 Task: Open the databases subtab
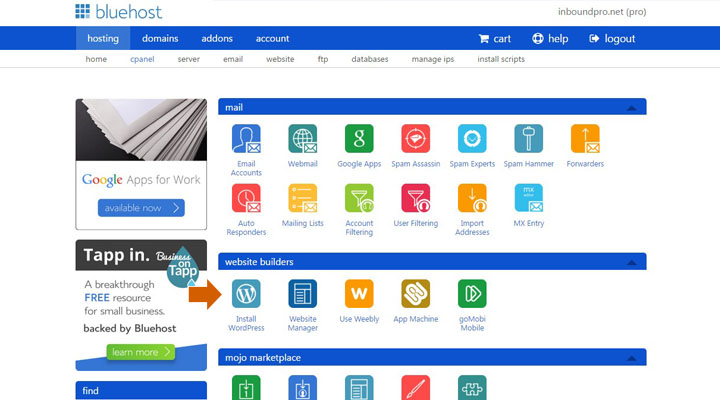pos(370,59)
